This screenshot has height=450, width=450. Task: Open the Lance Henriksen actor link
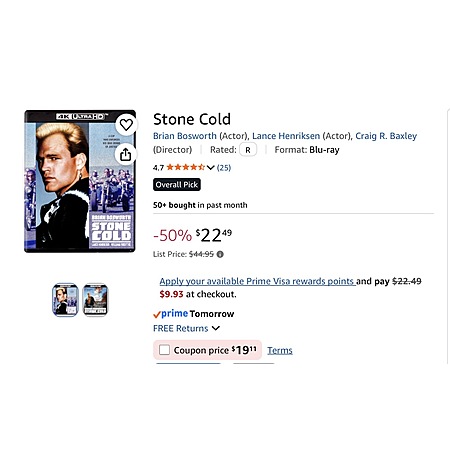(x=286, y=136)
